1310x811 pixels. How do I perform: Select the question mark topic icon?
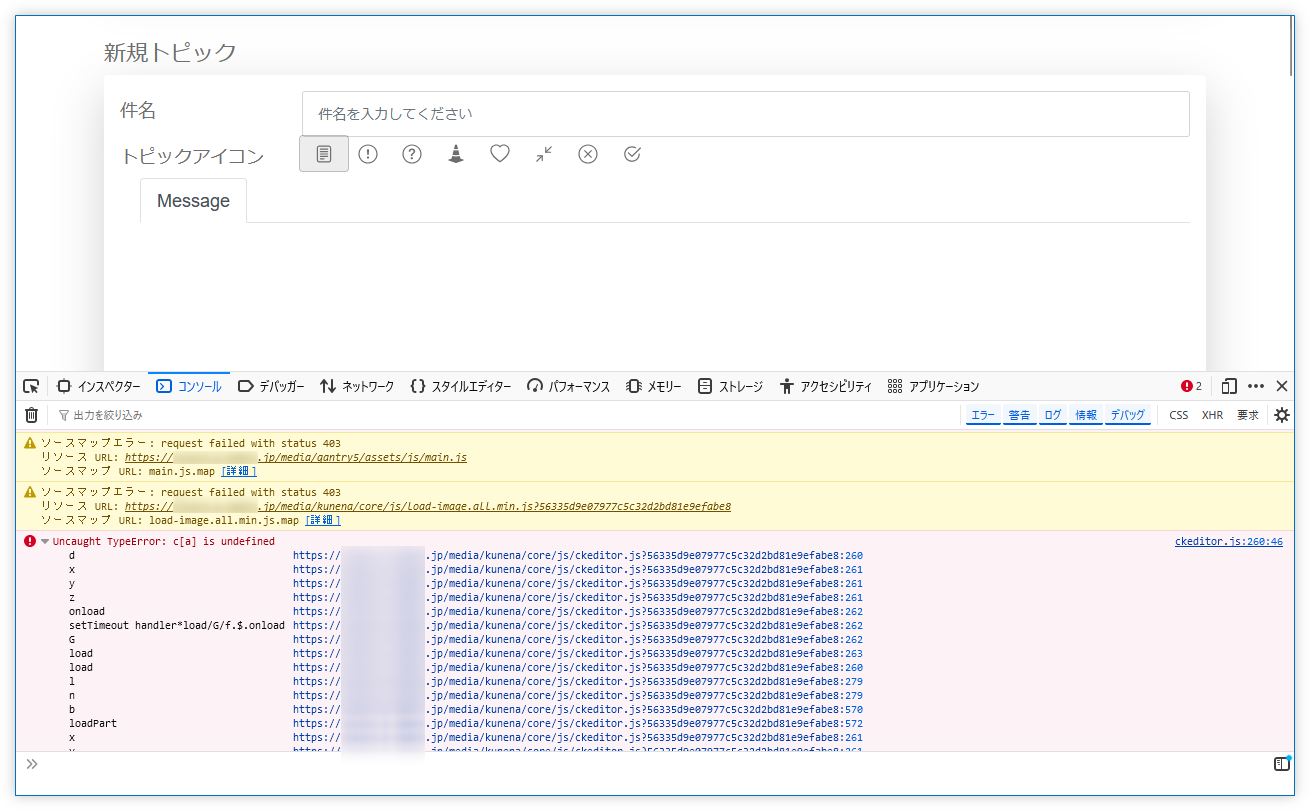412,154
